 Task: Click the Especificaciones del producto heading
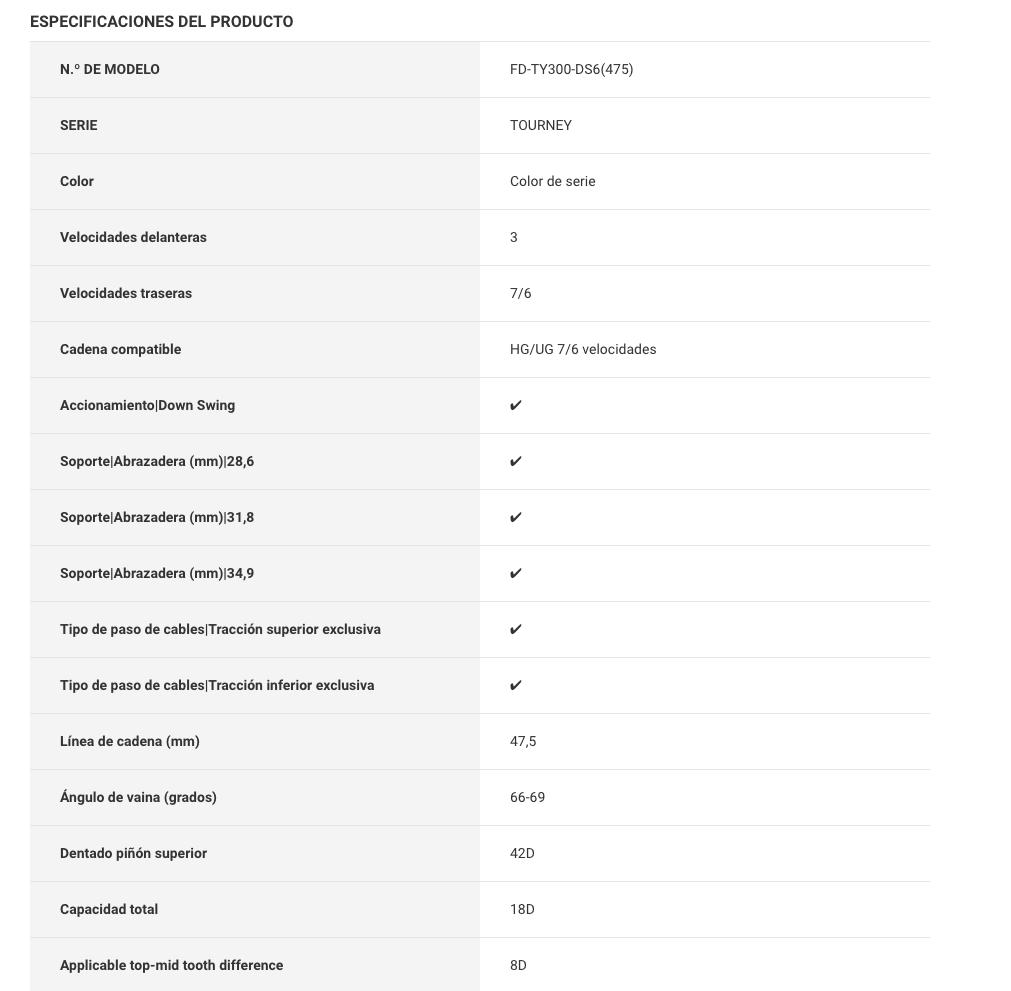click(x=162, y=21)
